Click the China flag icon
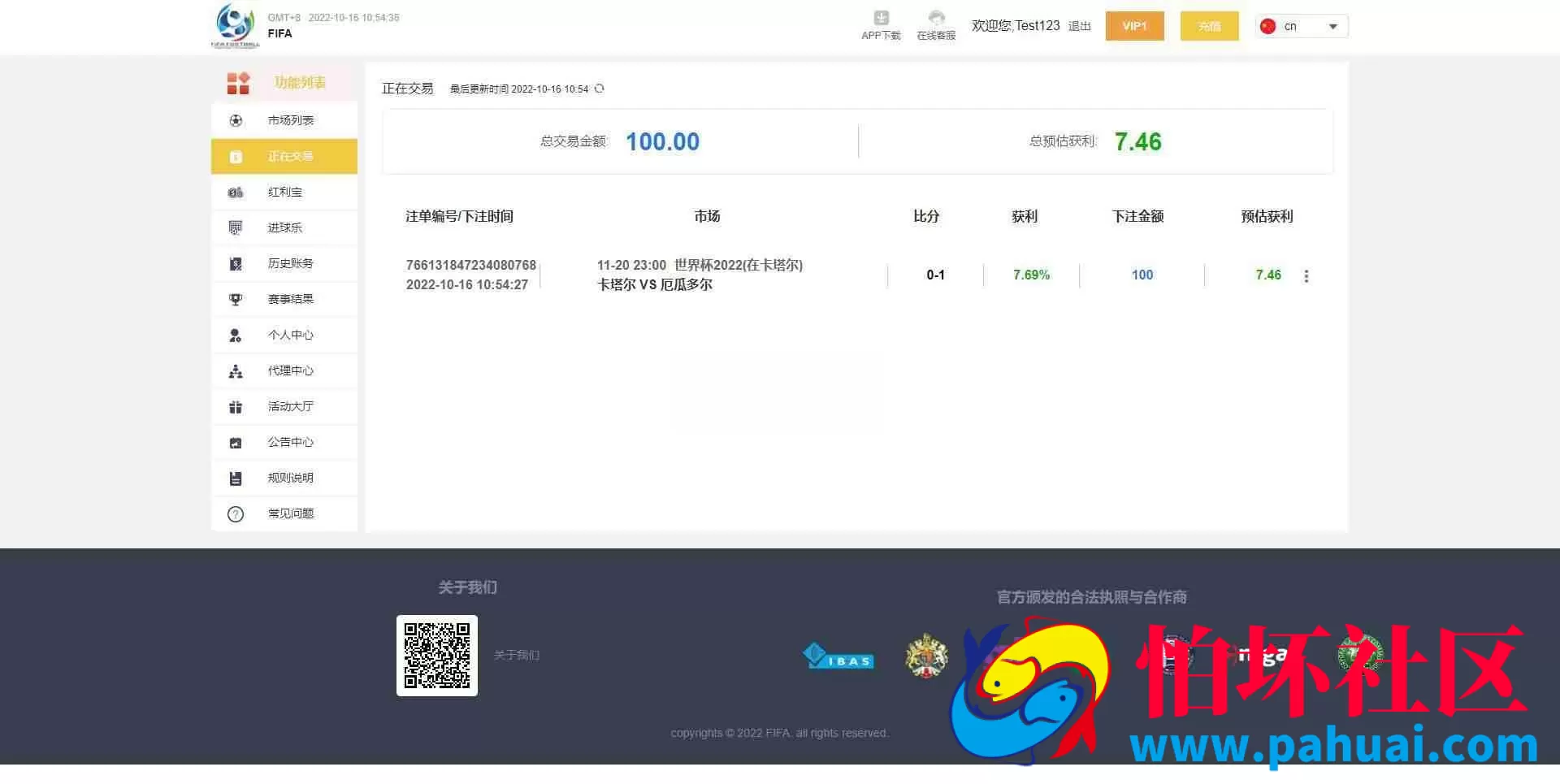Viewport: 1560px width, 784px height. [x=1267, y=26]
